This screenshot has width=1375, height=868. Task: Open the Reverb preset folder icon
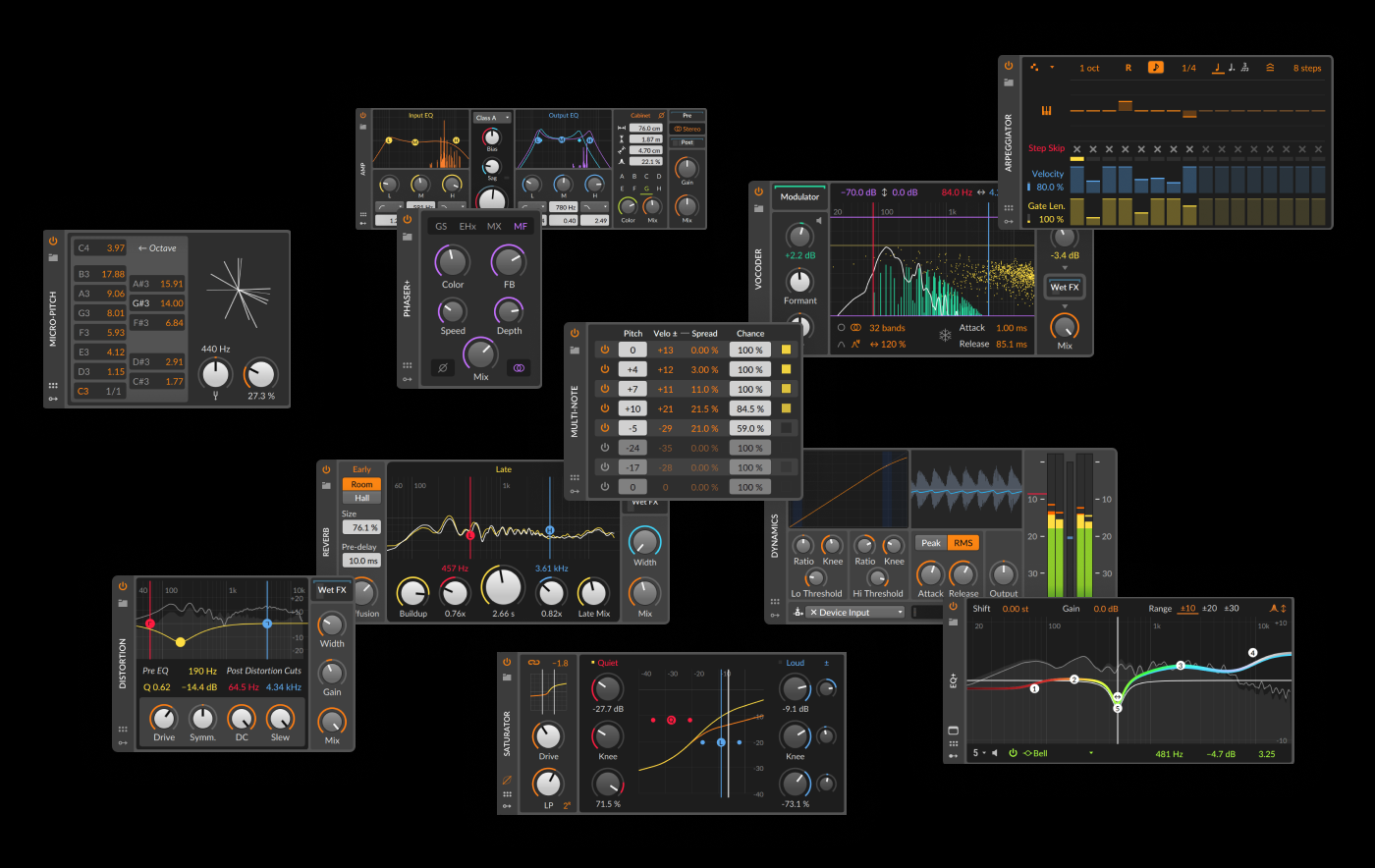pyautogui.click(x=326, y=485)
